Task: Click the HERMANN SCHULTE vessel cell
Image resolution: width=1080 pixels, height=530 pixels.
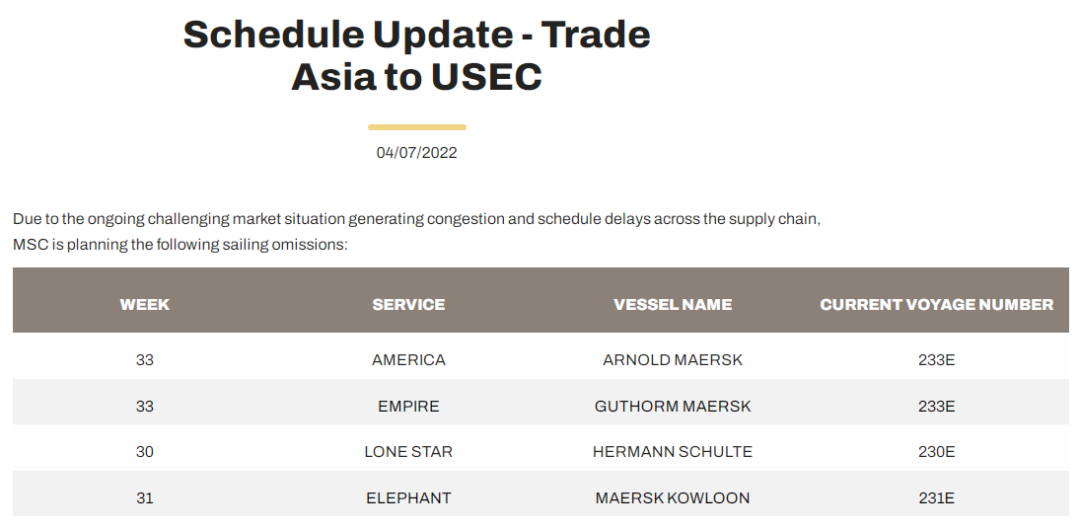Action: point(672,452)
